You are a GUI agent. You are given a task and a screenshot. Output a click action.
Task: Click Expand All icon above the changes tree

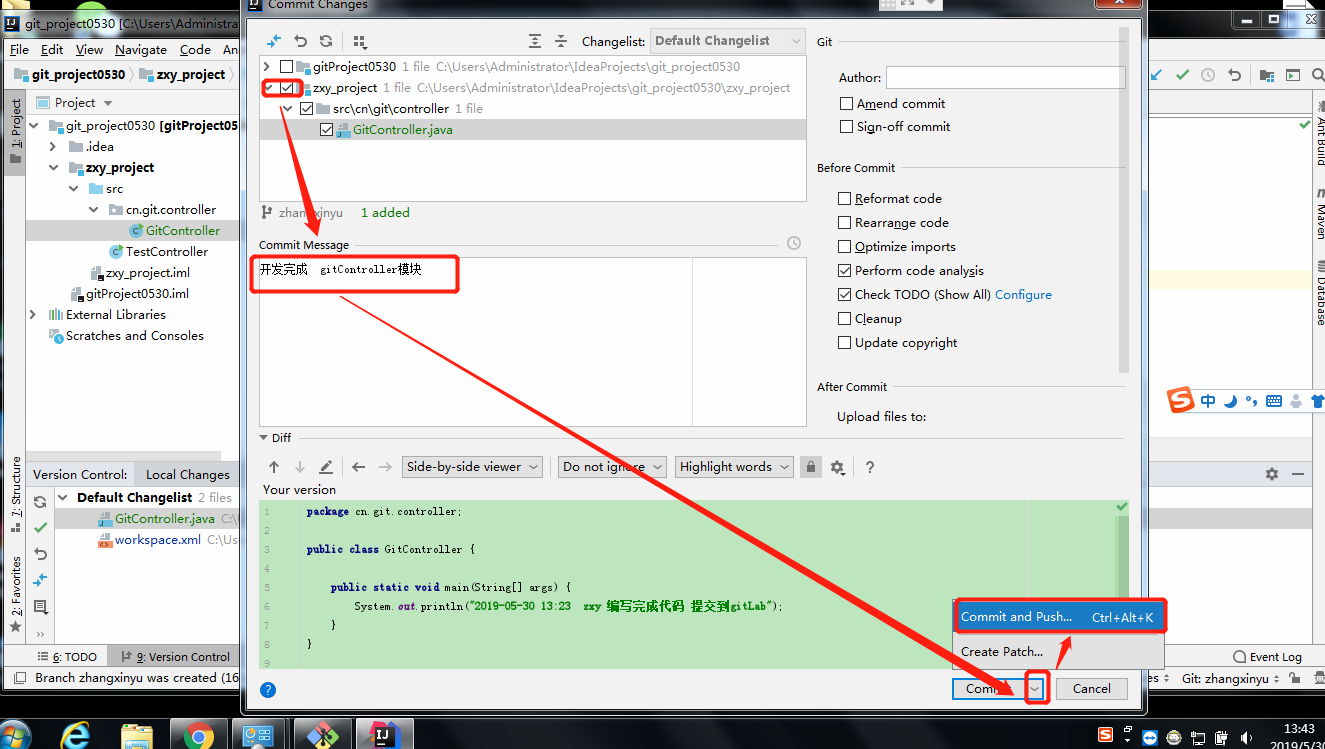(535, 41)
